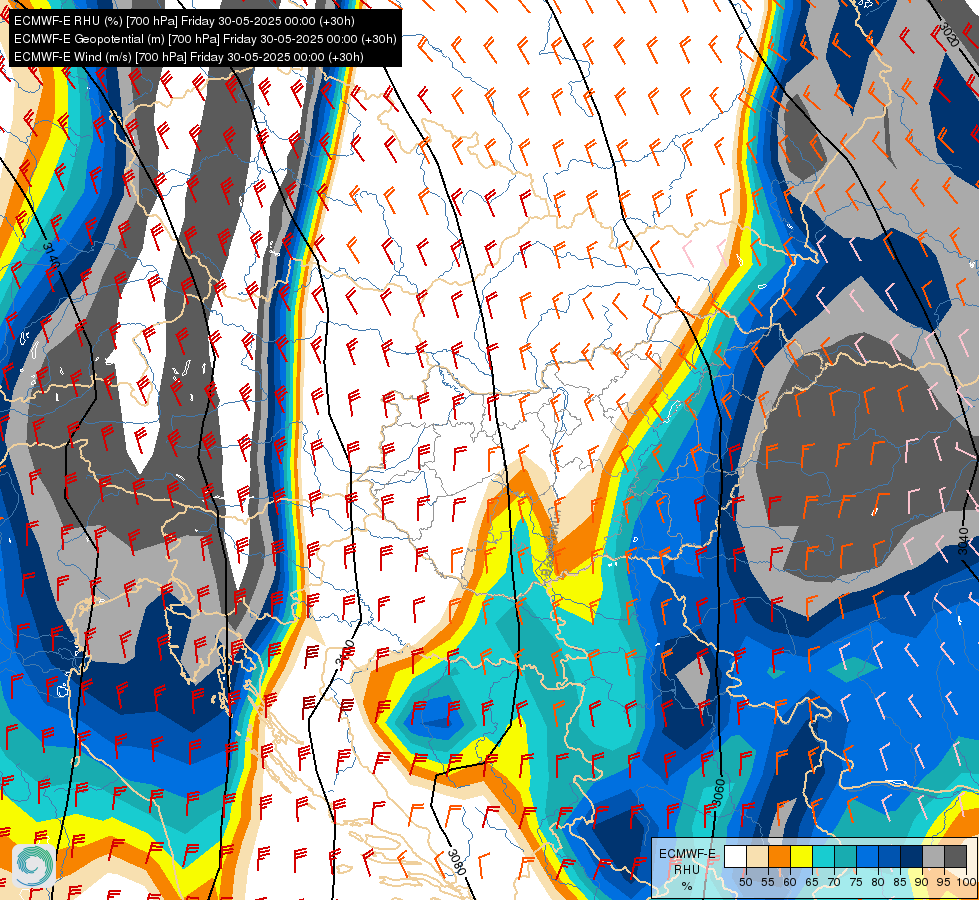Click the ECMWF-E Wind (m/s) title line

coord(189,57)
